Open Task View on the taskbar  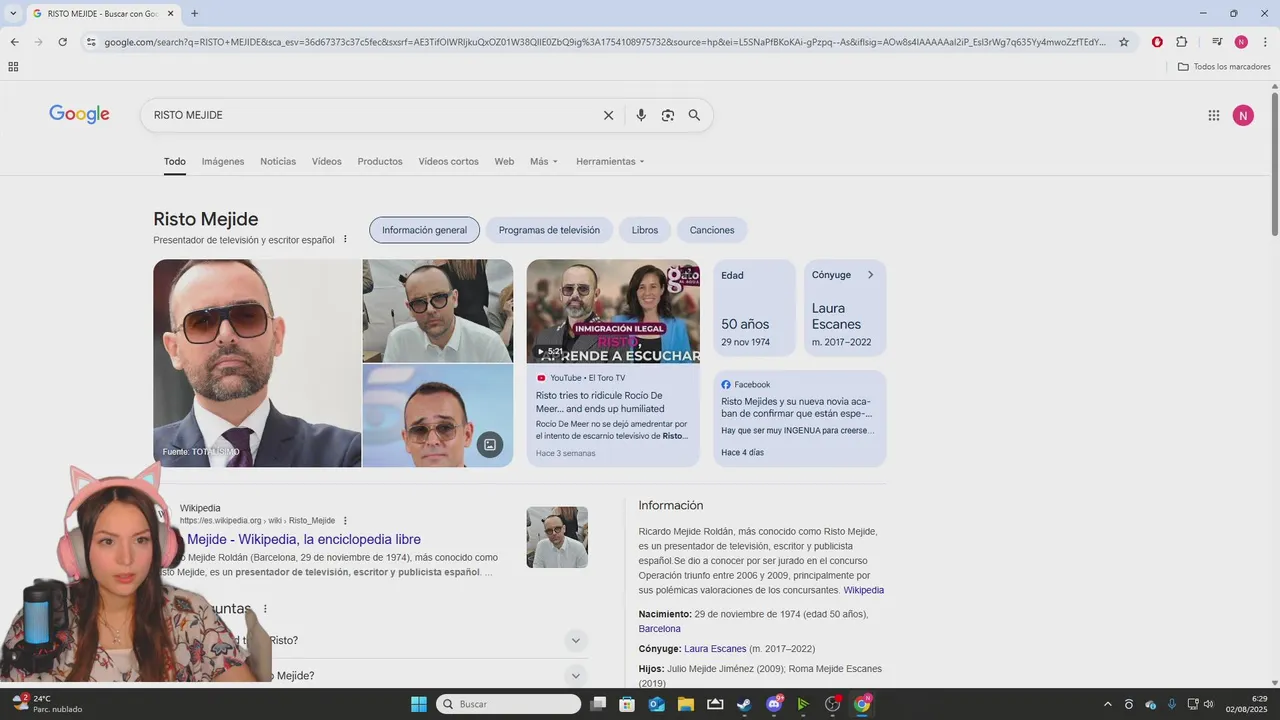pos(598,704)
